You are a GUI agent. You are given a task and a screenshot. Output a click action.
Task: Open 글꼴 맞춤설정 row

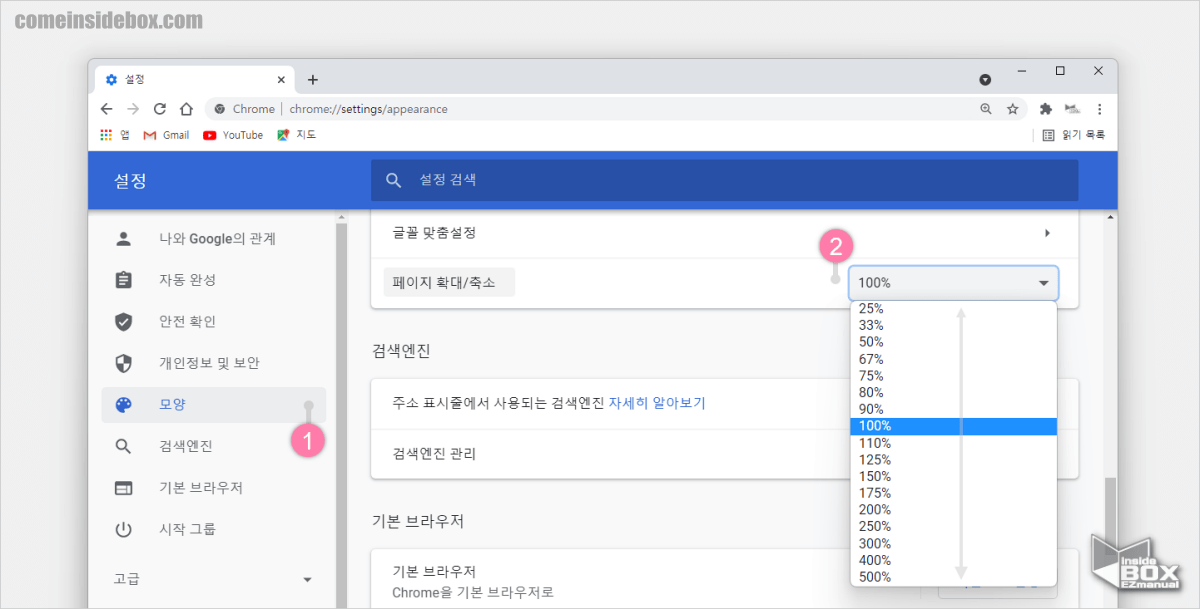724,233
